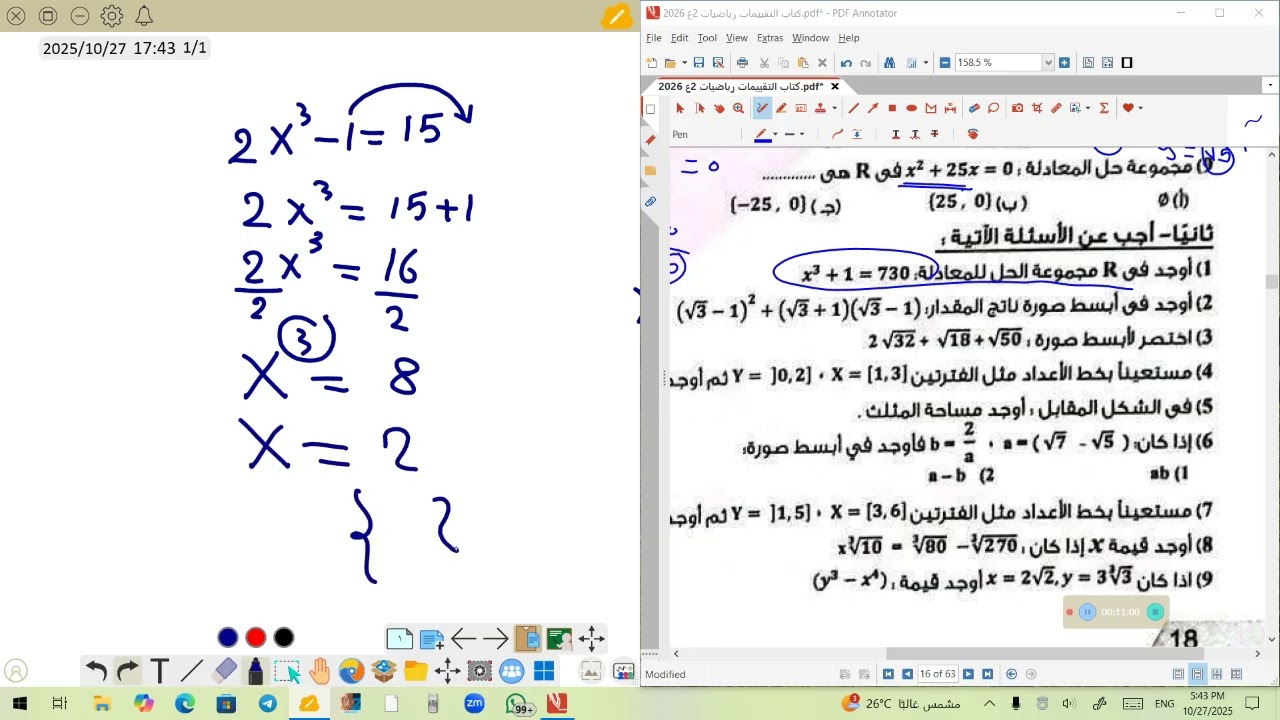Activate the Pan hand tool
The width and height of the screenshot is (1280, 720).
(719, 108)
